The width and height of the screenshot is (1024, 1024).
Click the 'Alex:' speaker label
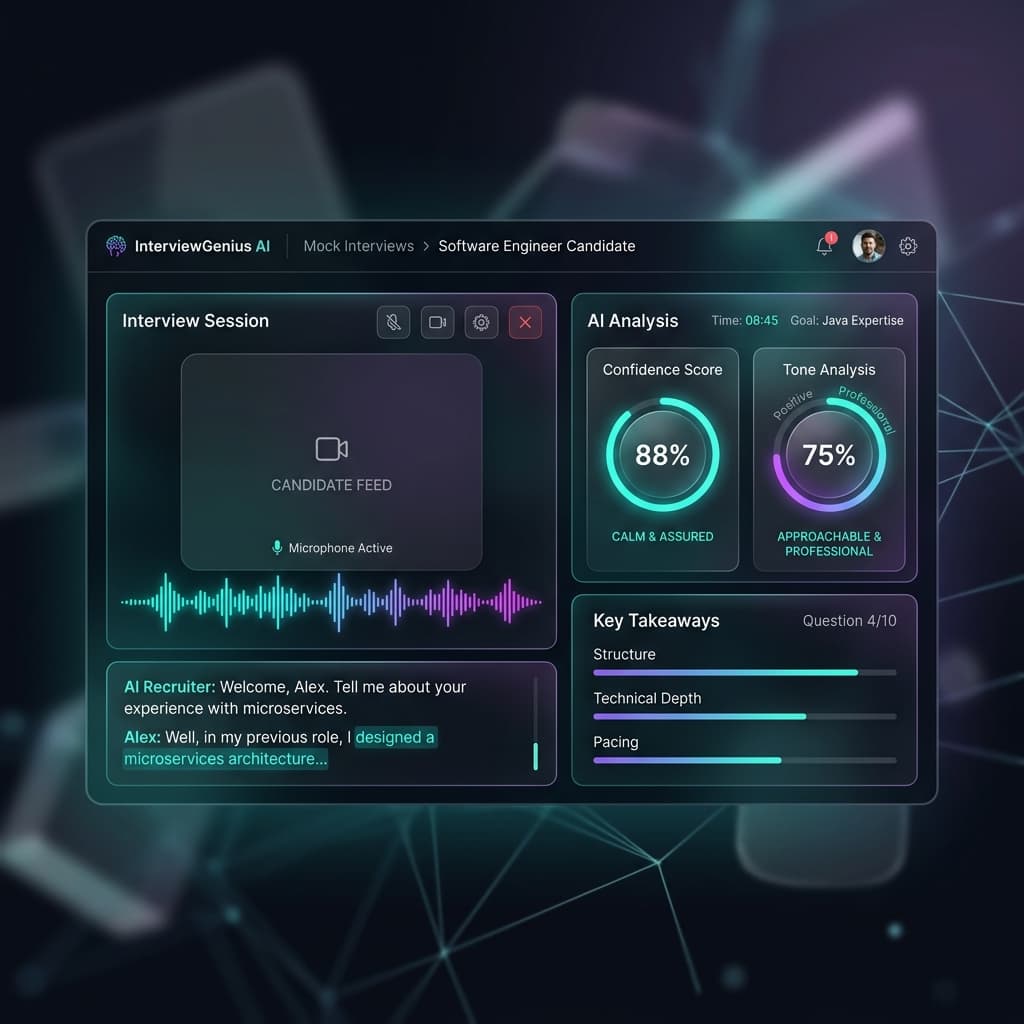tap(142, 737)
